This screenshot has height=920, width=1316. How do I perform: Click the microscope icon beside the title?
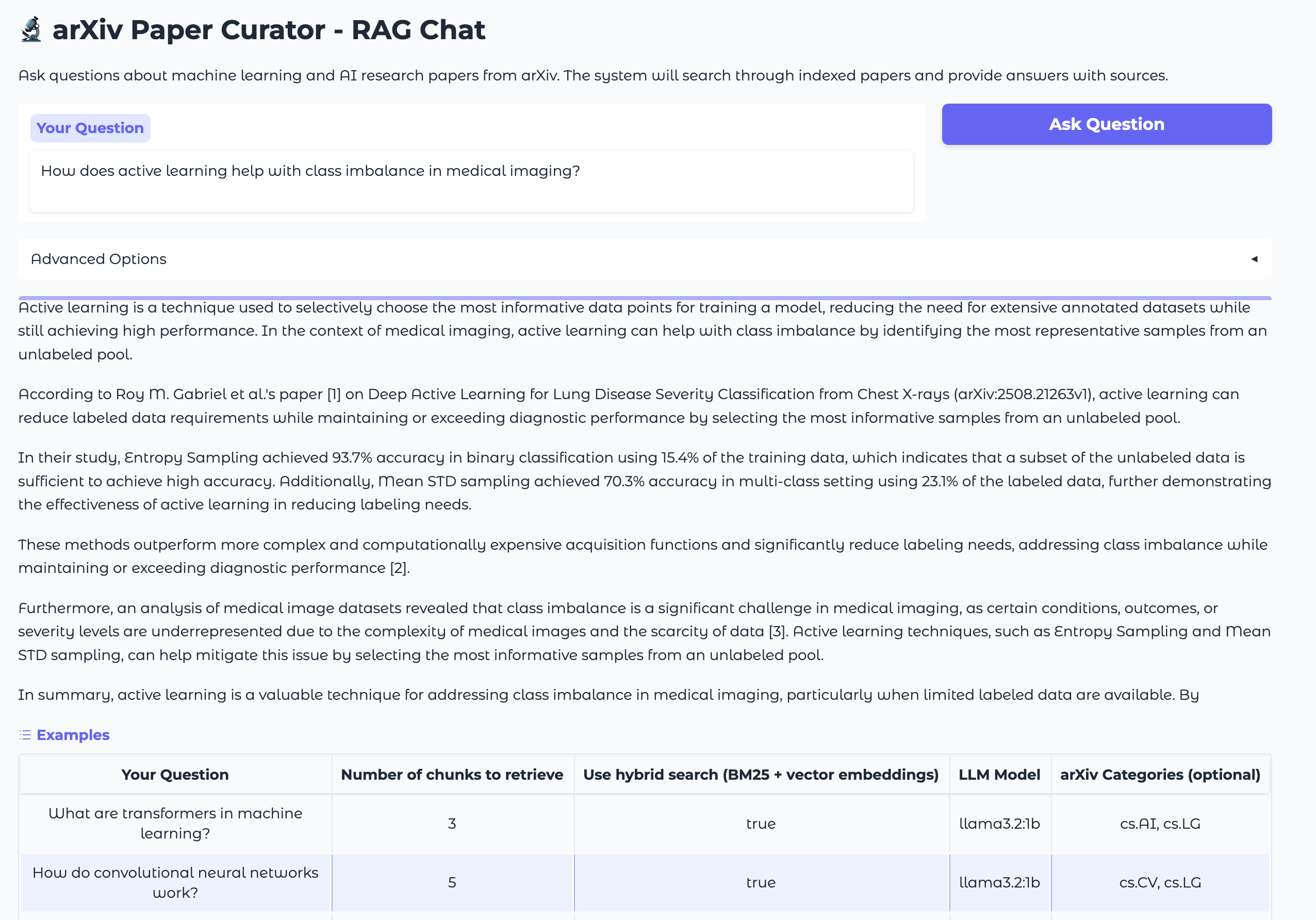[31, 30]
